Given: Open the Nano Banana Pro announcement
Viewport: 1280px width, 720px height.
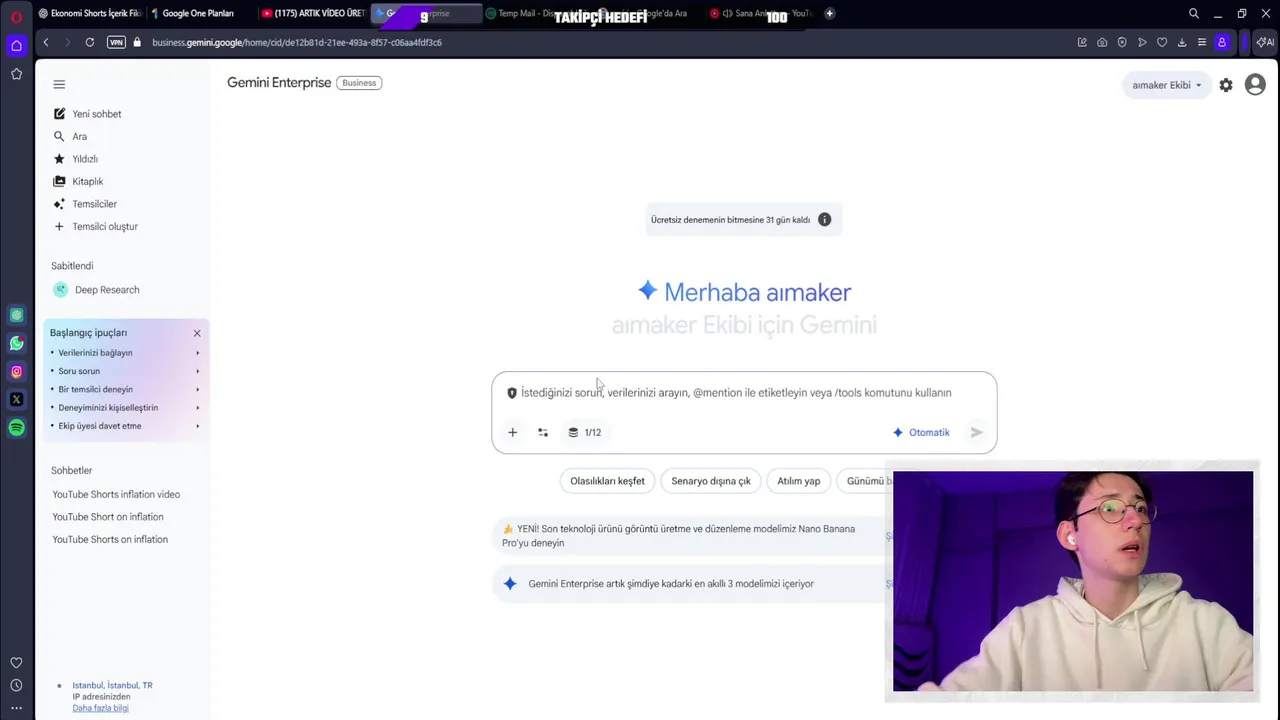Looking at the screenshot, I should pos(689,536).
